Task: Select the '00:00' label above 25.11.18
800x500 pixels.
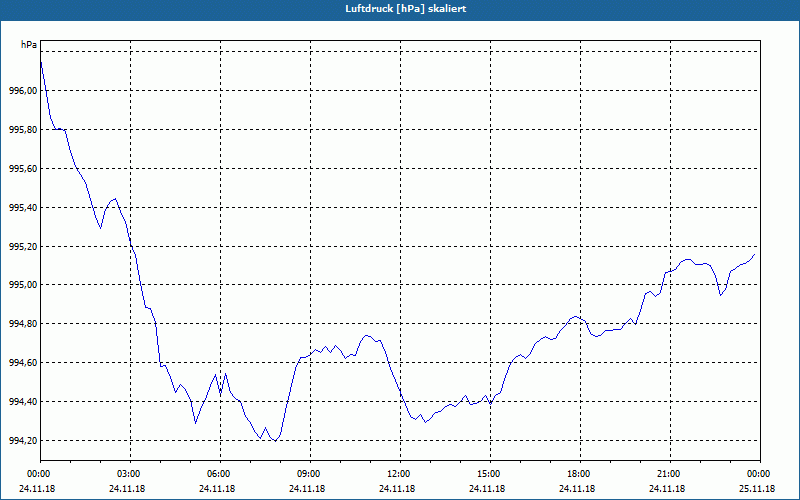Action: 759,474
